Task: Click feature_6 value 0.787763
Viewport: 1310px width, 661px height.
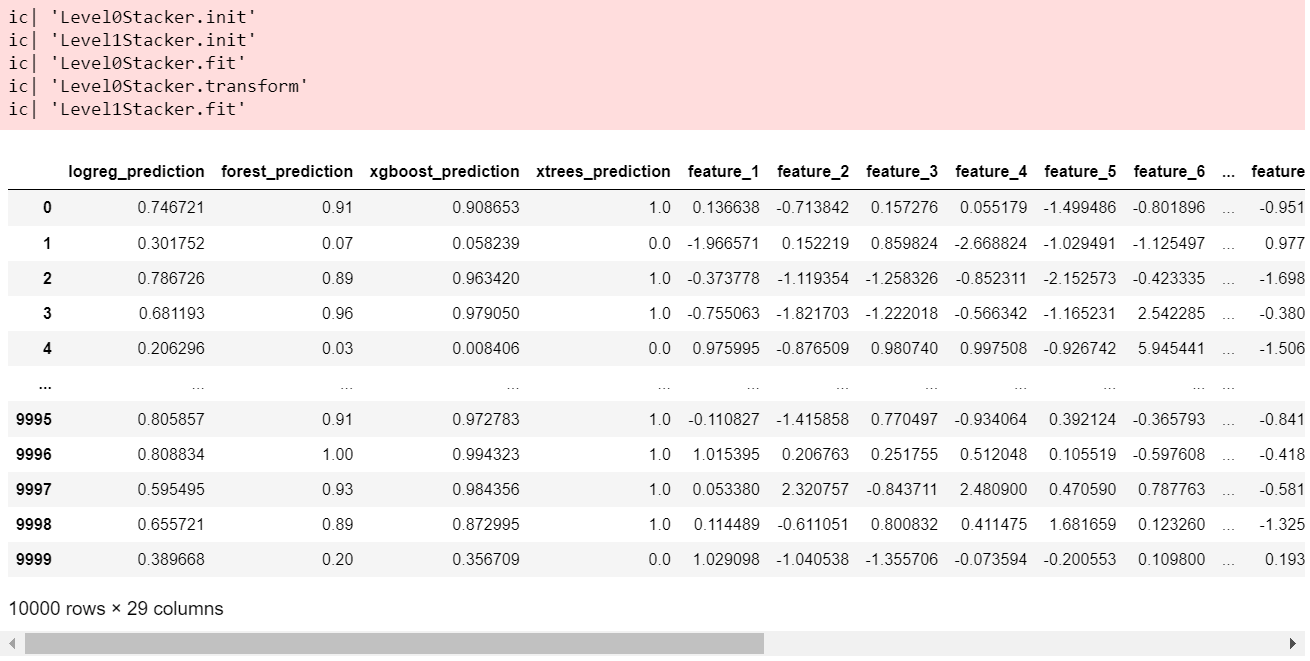Action: 1171,489
